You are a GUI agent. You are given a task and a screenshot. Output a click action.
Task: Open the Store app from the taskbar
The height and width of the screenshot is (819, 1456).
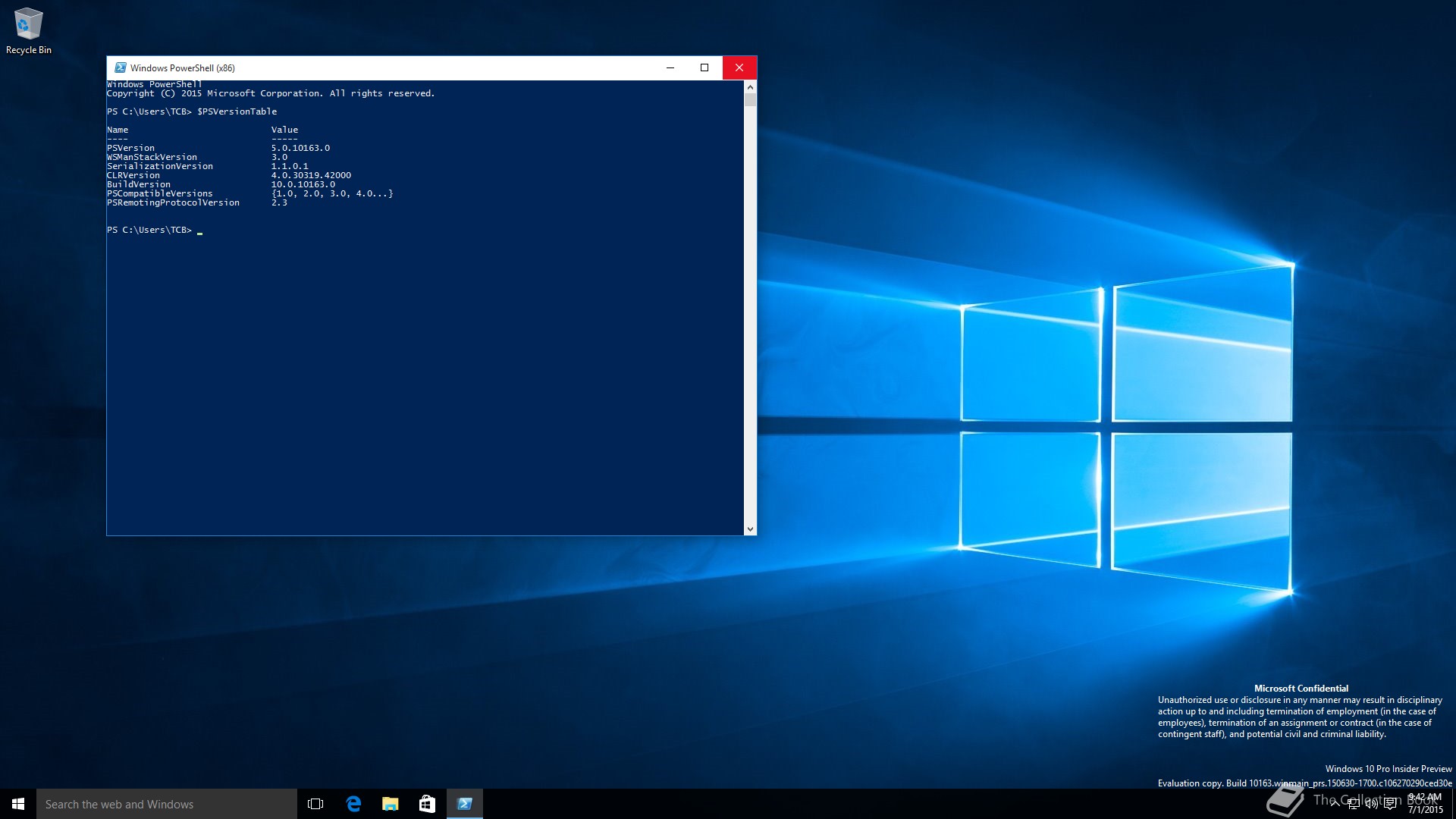[428, 804]
